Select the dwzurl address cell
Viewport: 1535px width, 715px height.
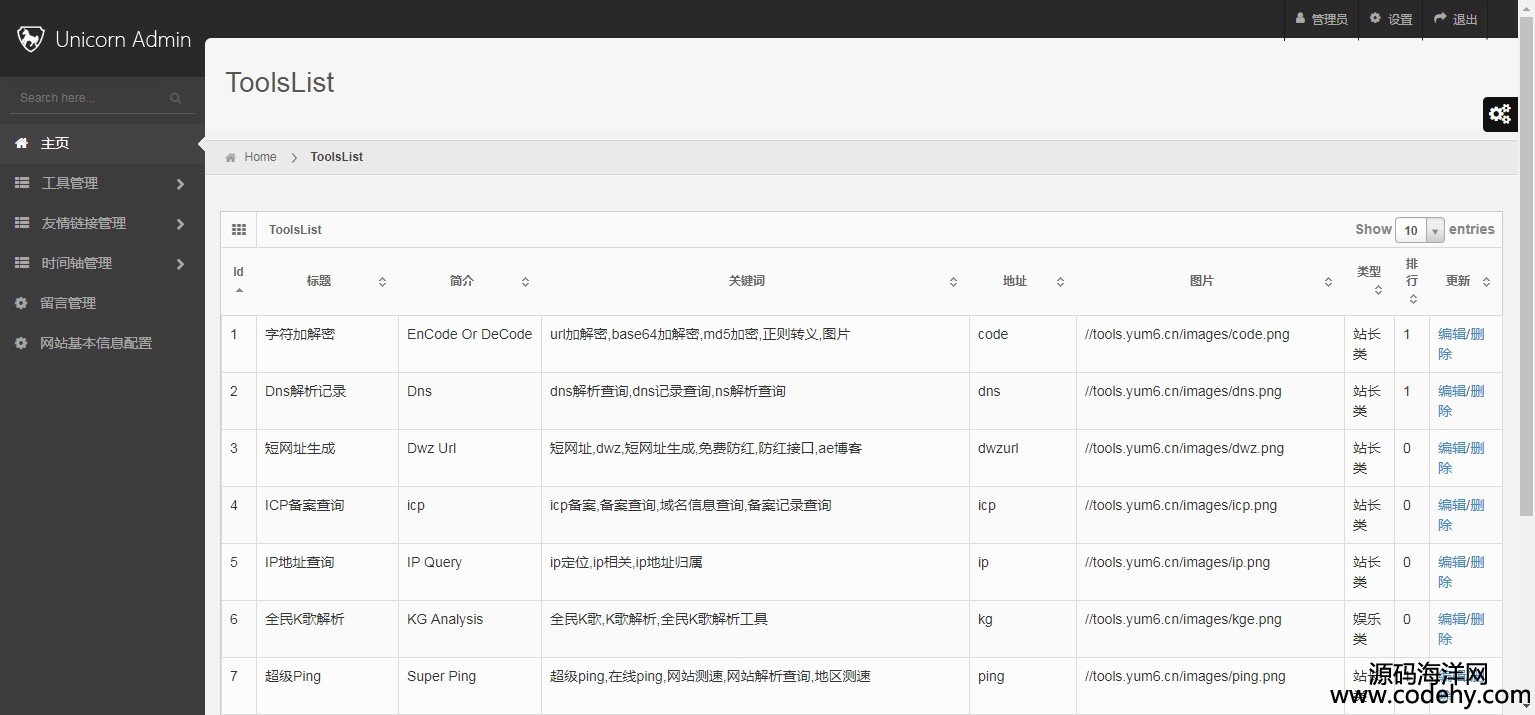coord(1022,458)
